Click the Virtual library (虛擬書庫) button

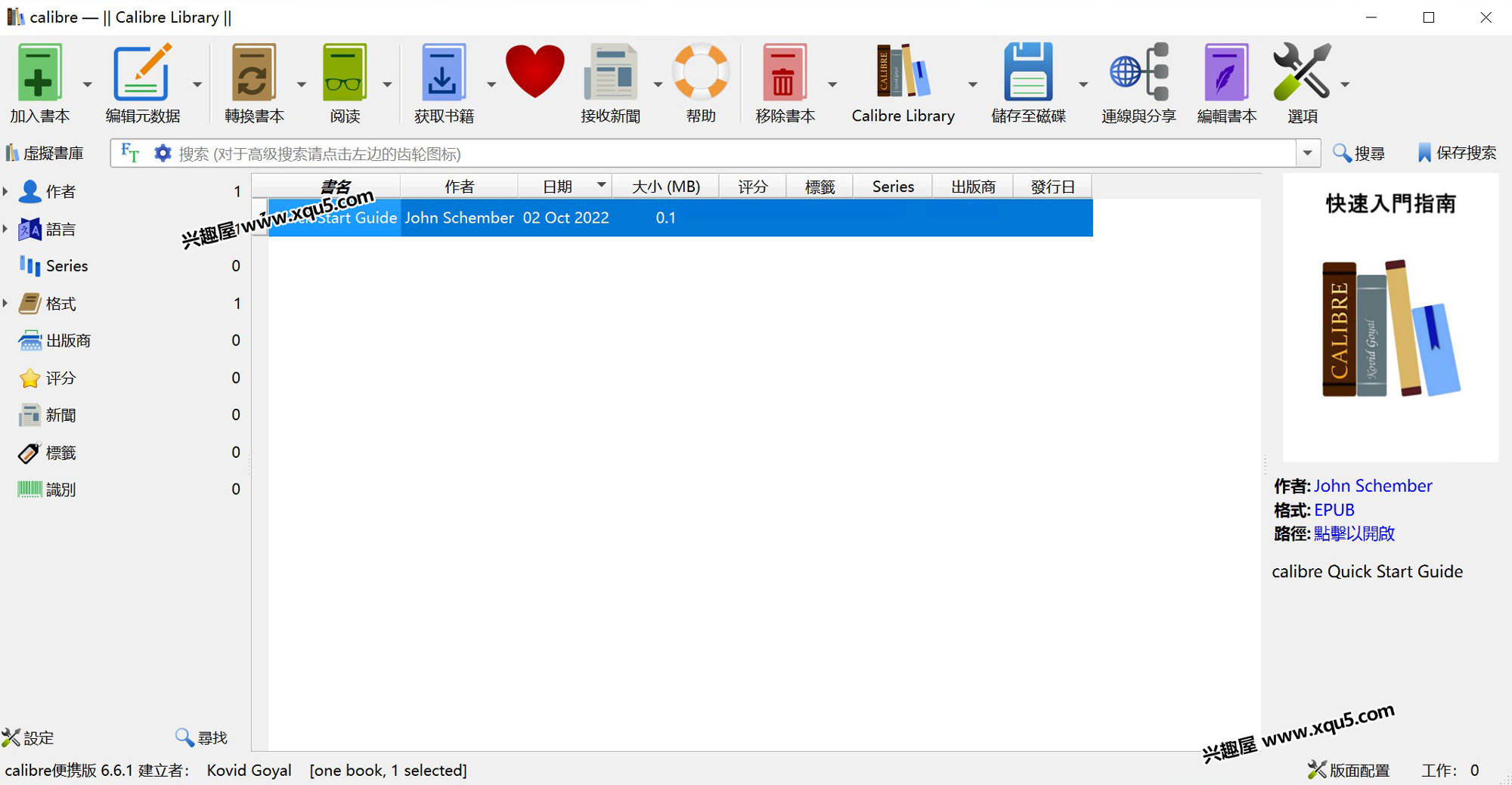pyautogui.click(x=45, y=153)
